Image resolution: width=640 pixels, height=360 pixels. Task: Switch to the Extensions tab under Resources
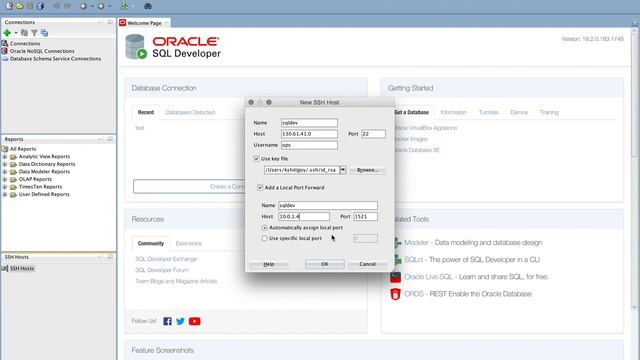(189, 243)
